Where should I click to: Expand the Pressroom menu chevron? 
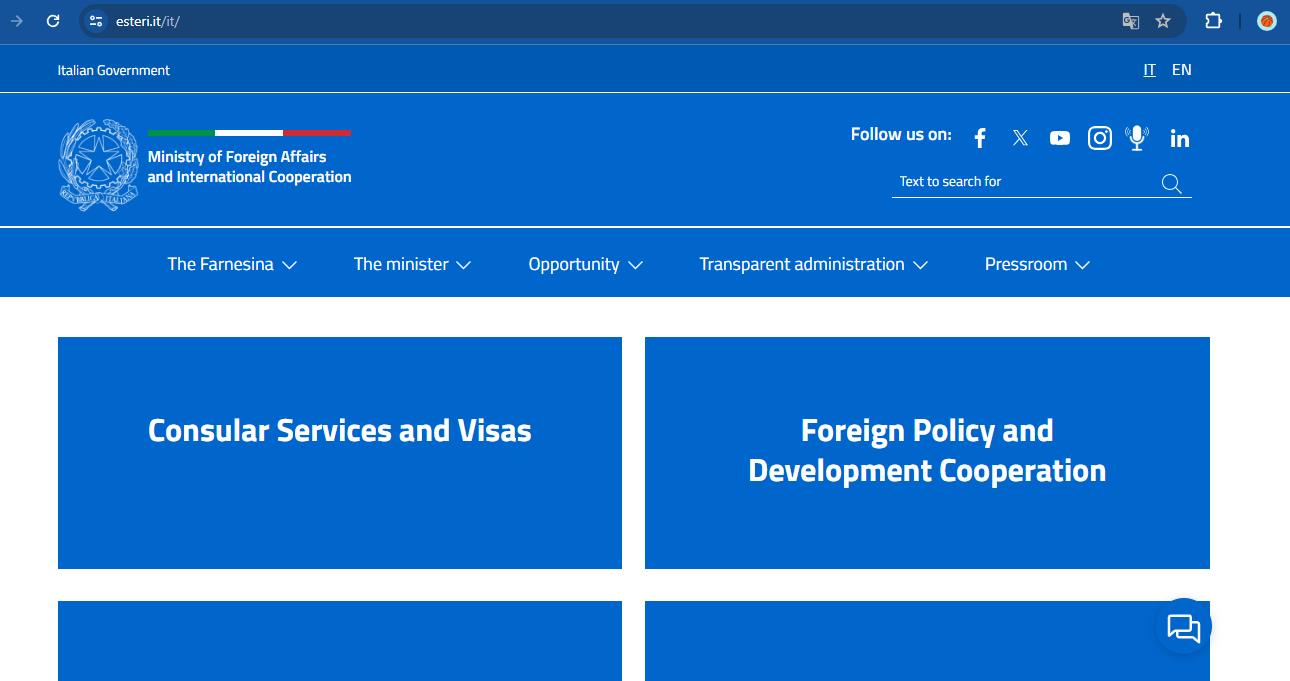click(1082, 265)
